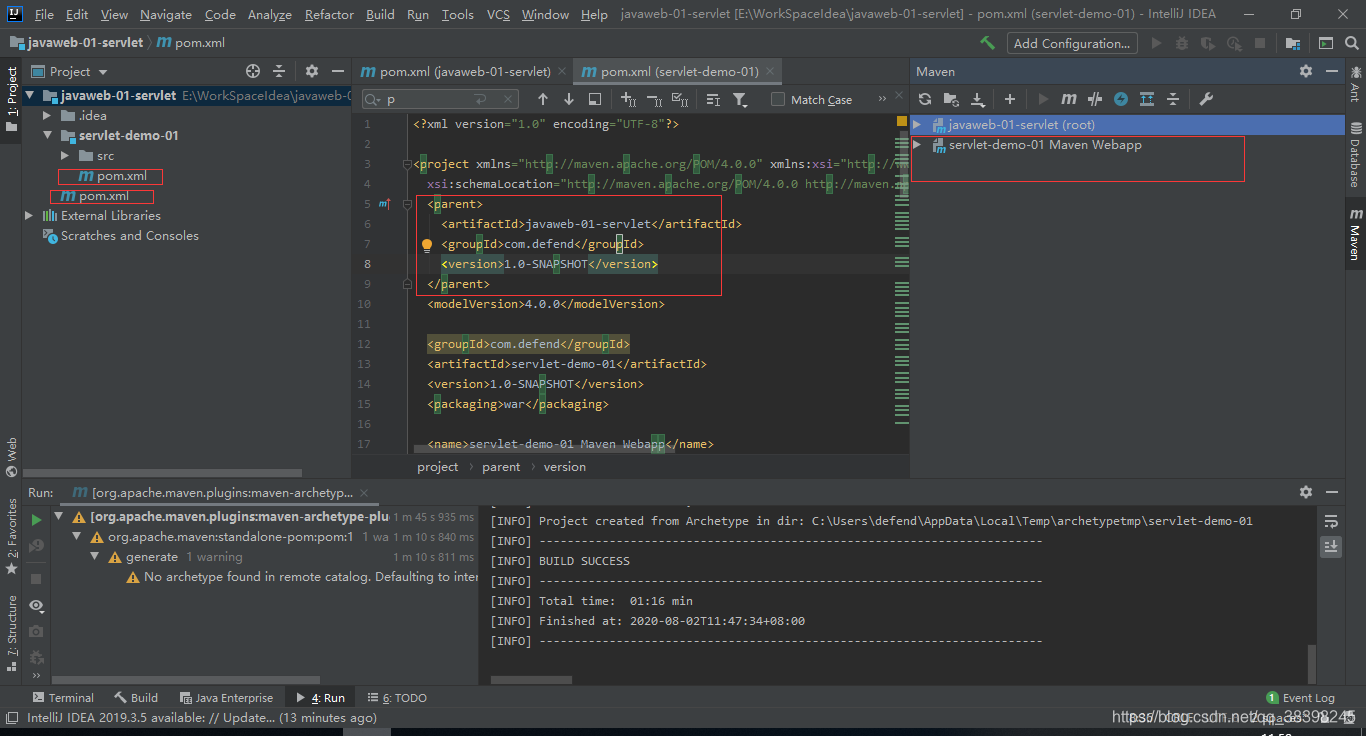The height and width of the screenshot is (736, 1366).
Task: Click the green Build Project hammer icon
Action: point(987,43)
